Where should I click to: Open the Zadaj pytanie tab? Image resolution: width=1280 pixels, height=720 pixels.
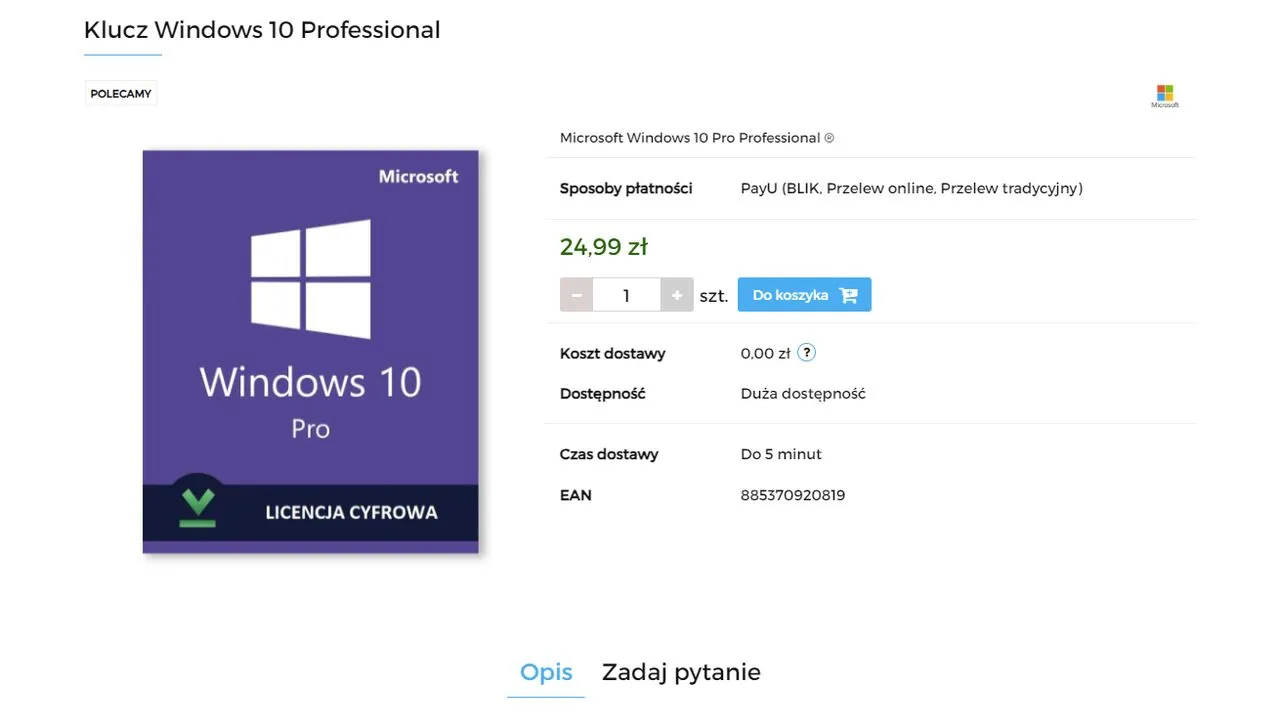click(x=681, y=672)
